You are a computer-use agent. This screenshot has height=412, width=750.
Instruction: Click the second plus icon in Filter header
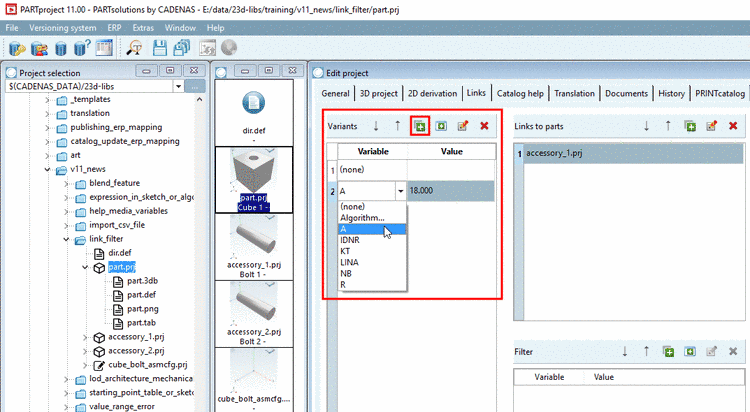(690, 352)
